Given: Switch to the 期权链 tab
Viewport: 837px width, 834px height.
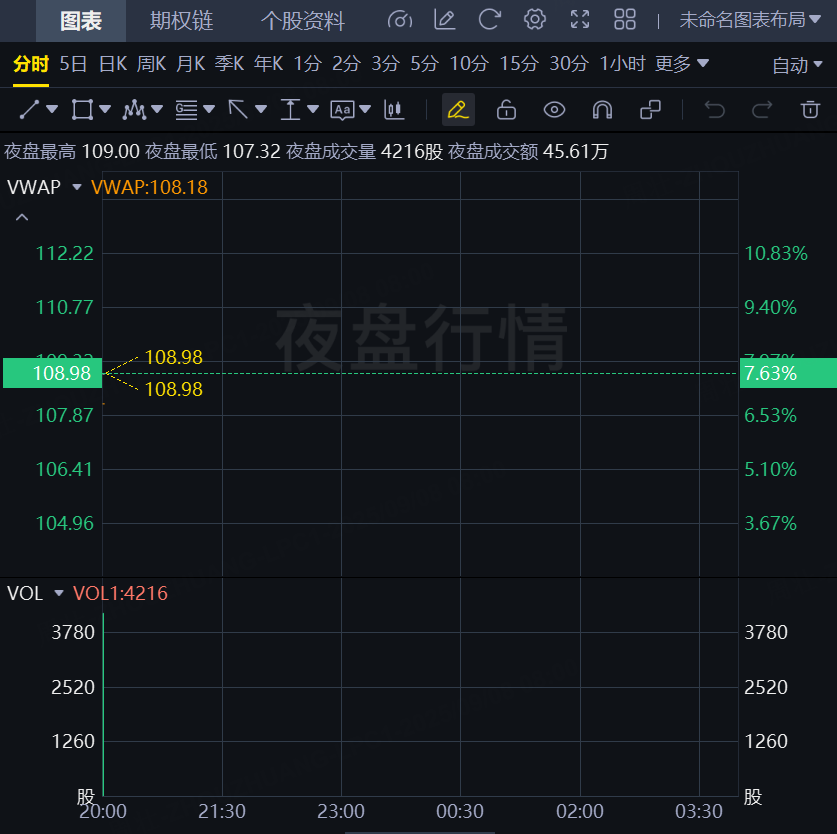Looking at the screenshot, I should (181, 21).
